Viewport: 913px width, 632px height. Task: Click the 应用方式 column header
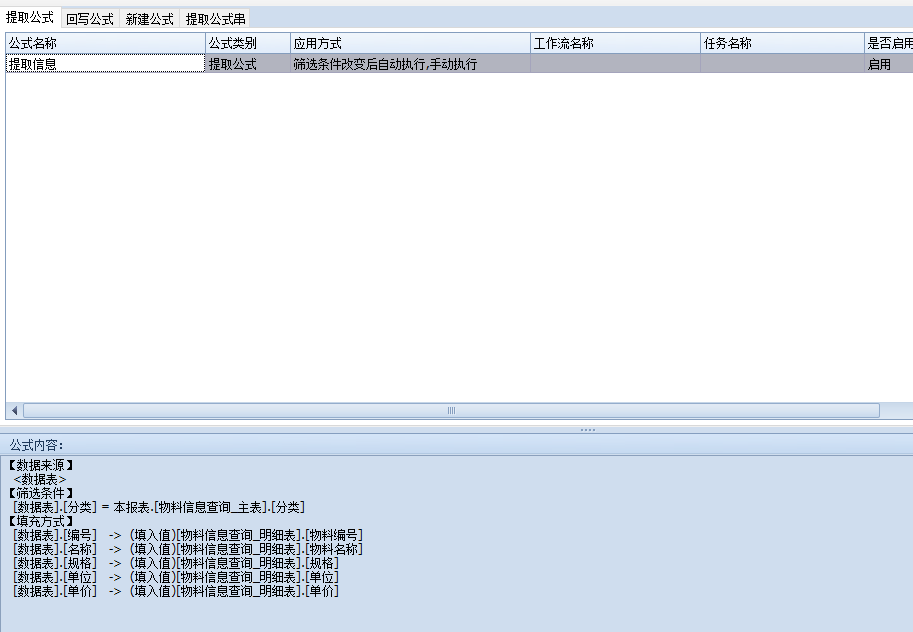pyautogui.click(x=410, y=43)
